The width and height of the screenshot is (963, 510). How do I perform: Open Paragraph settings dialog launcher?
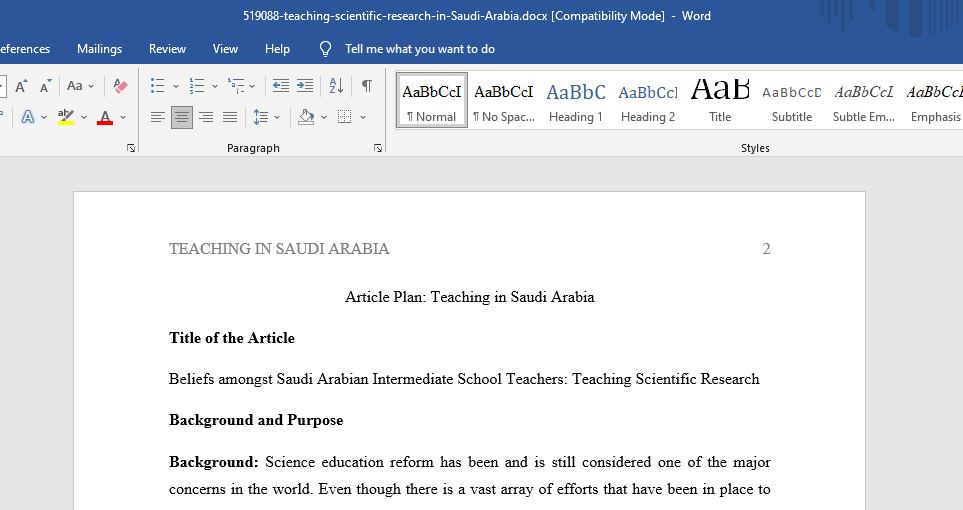pyautogui.click(x=378, y=148)
